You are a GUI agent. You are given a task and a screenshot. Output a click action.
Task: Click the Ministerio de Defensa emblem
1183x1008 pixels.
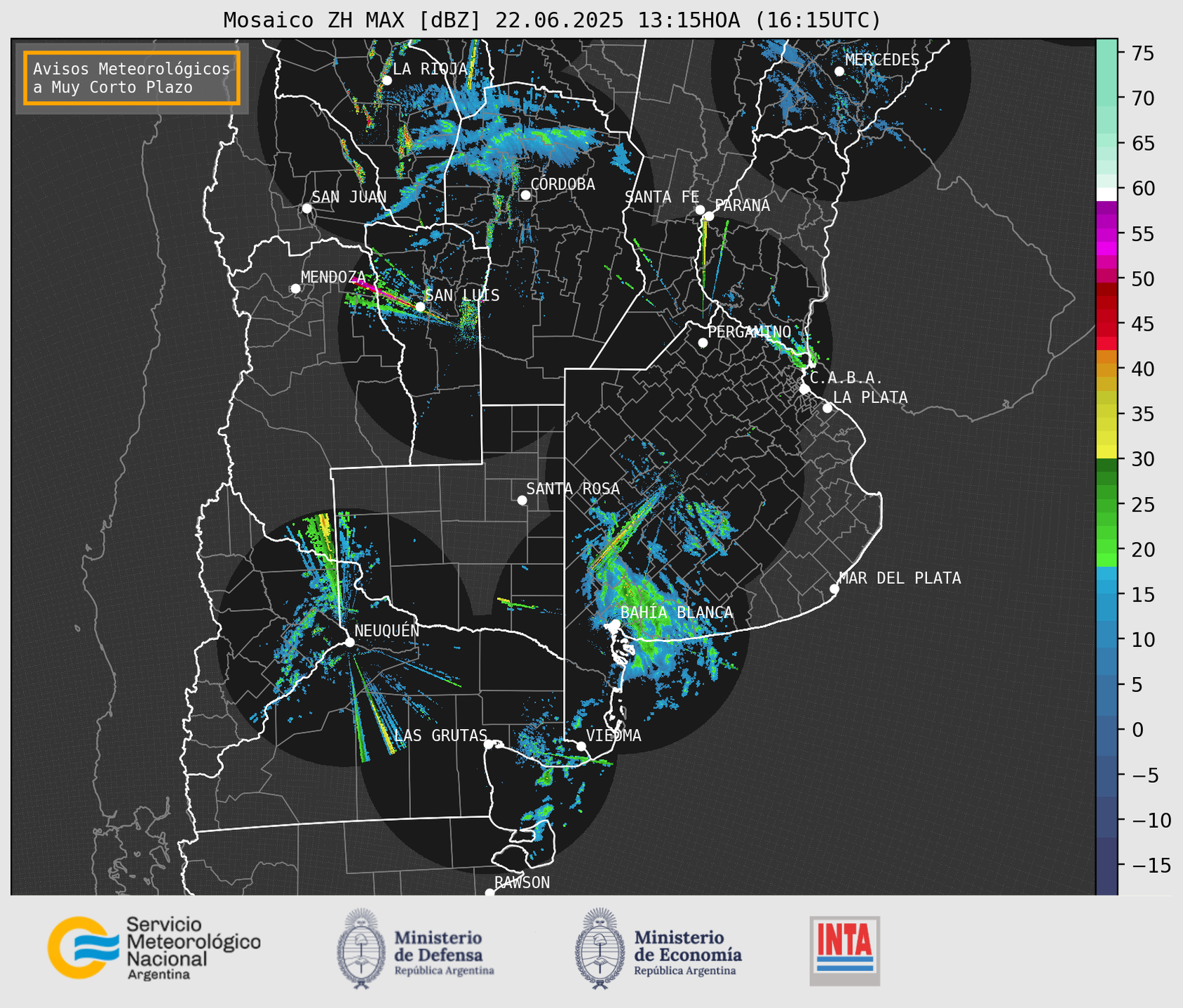pos(360,948)
